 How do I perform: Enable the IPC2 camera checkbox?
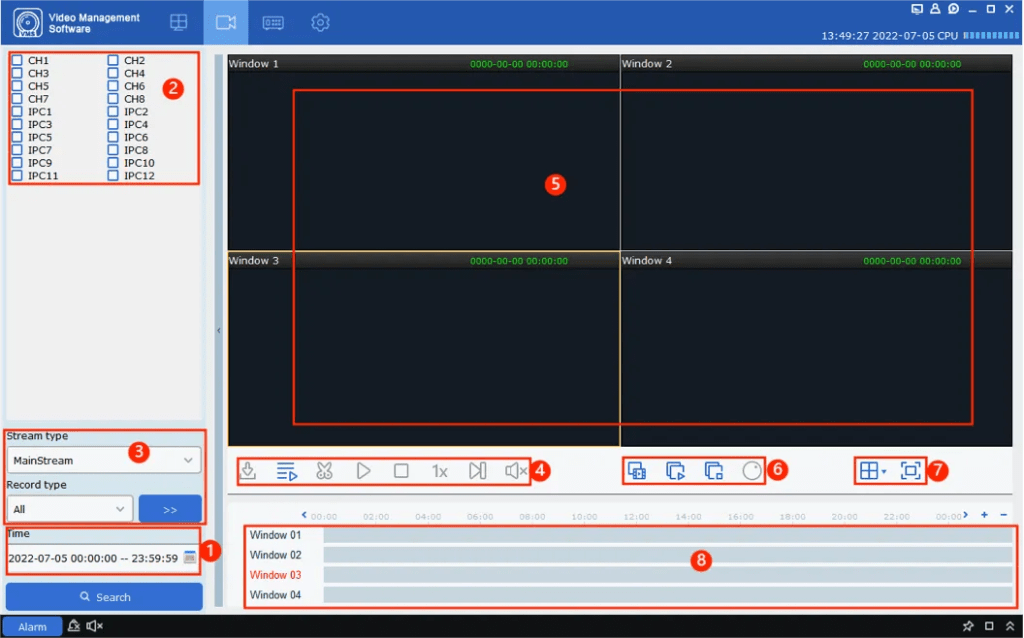[x=113, y=112]
